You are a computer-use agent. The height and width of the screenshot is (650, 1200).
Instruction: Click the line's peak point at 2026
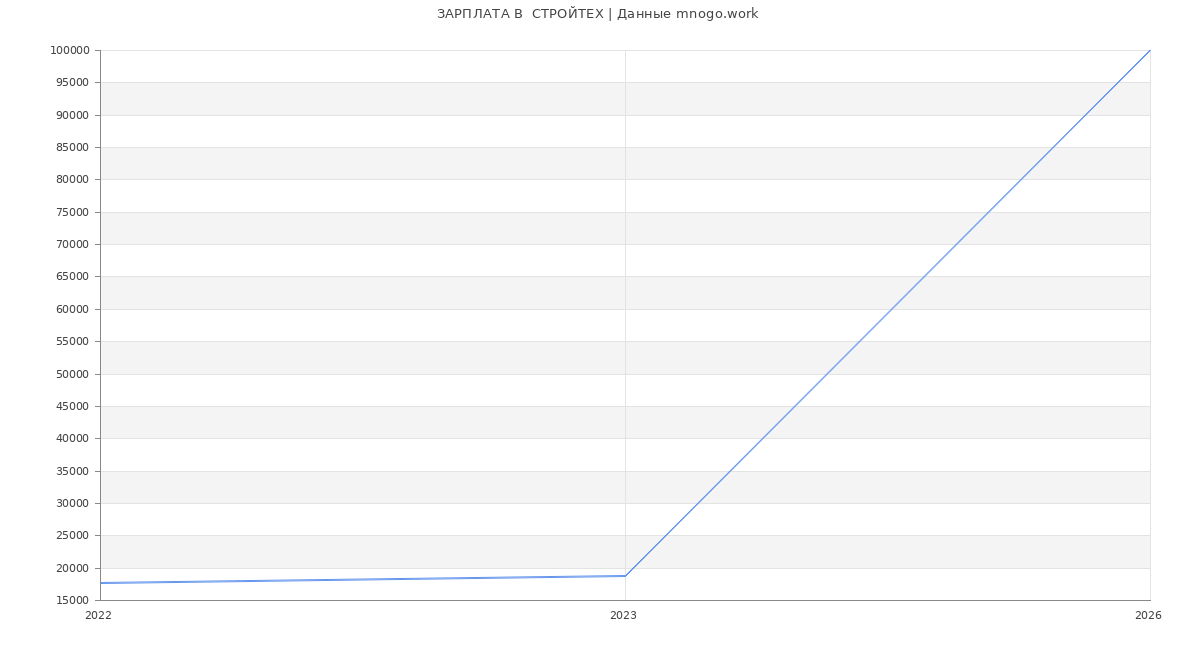(x=1149, y=51)
